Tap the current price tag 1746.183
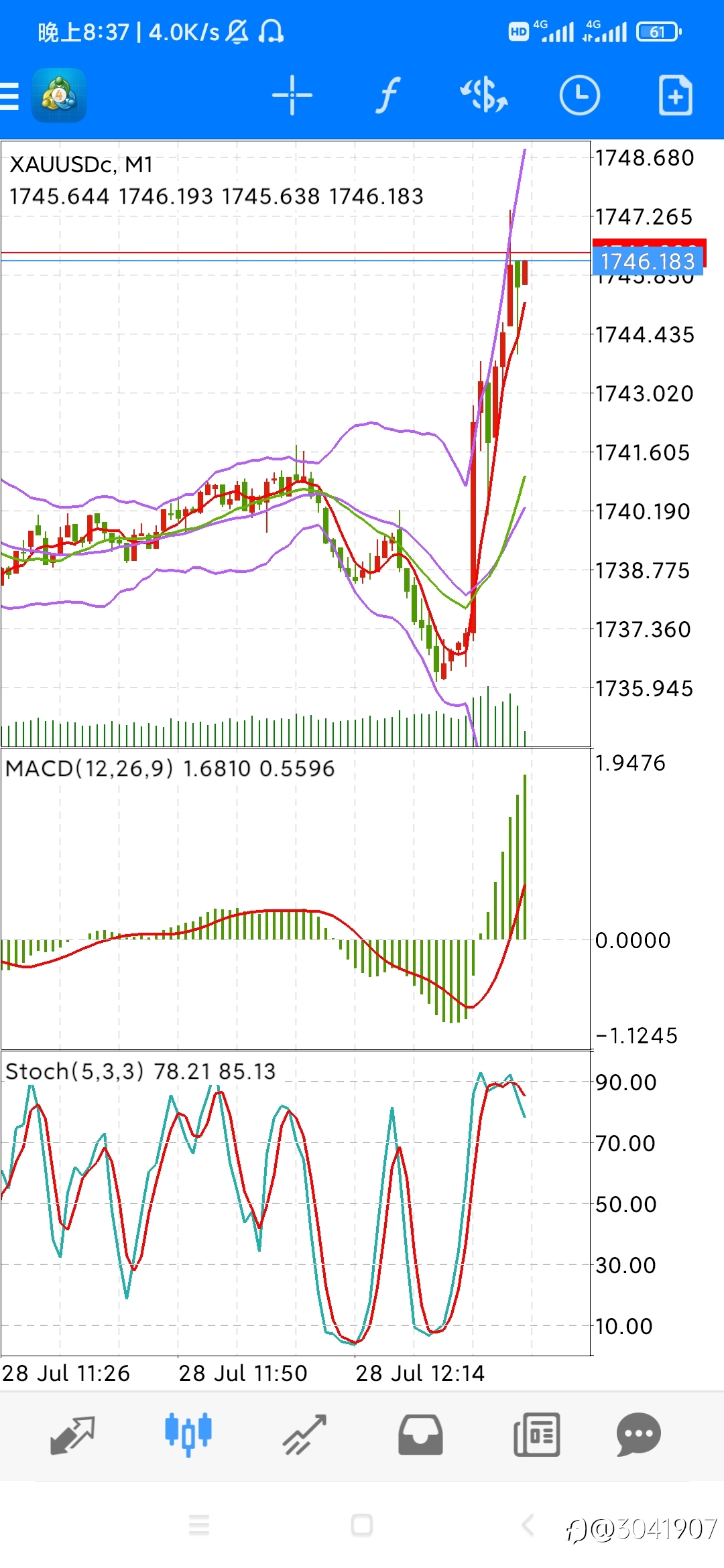The image size is (724, 1568). point(648,261)
